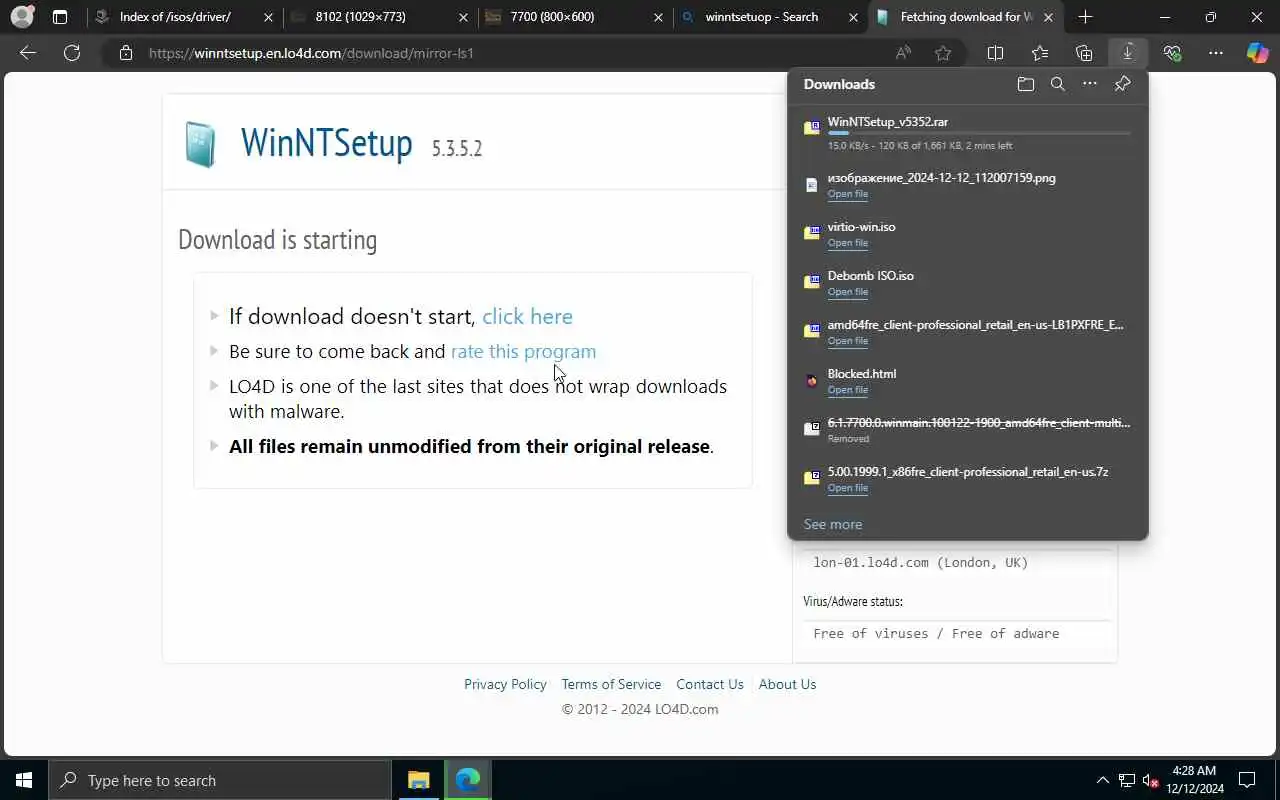Refresh the page with the reload icon
This screenshot has width=1280, height=800.
tap(72, 53)
